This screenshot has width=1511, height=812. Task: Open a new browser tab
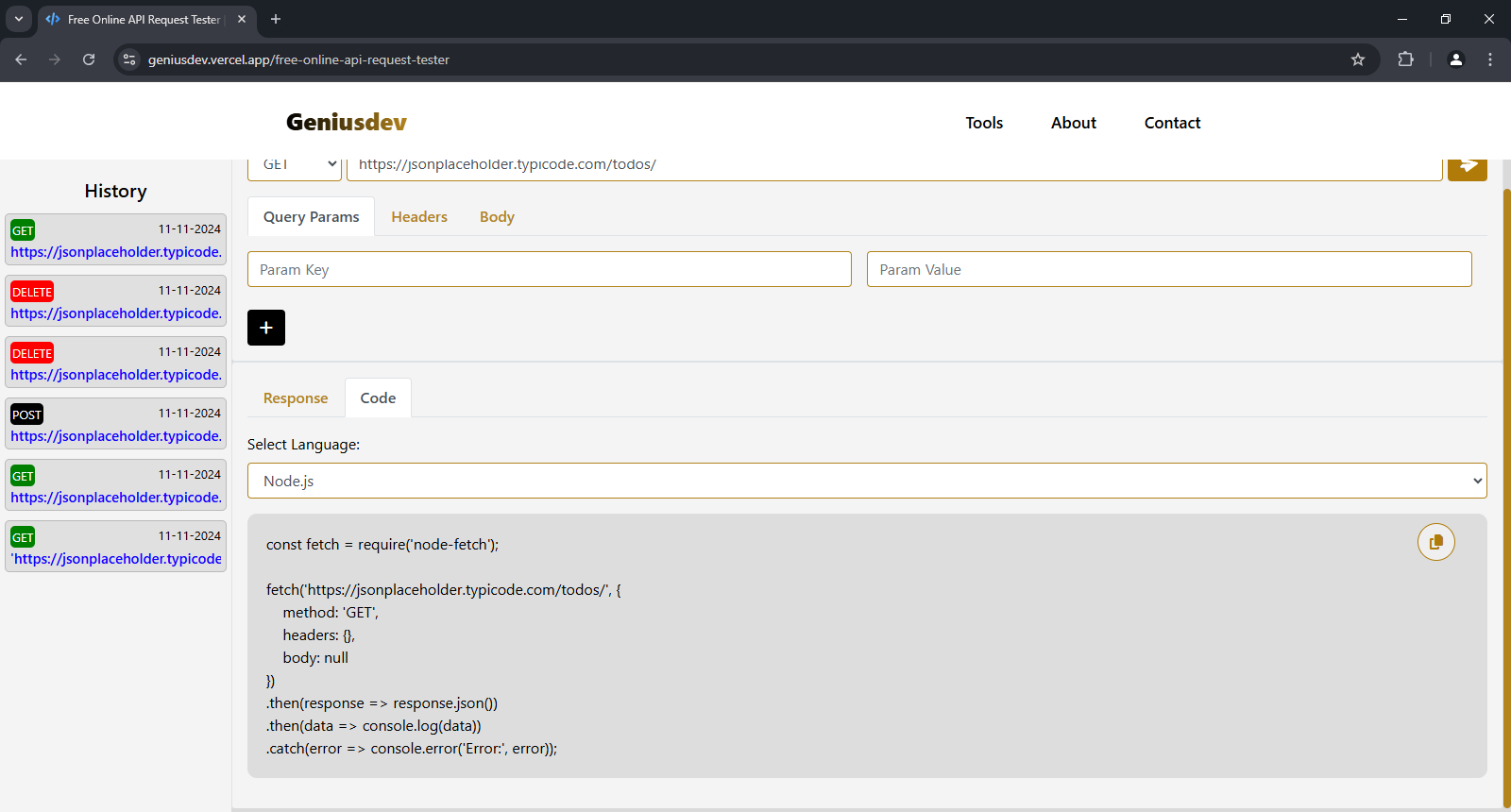click(x=276, y=19)
